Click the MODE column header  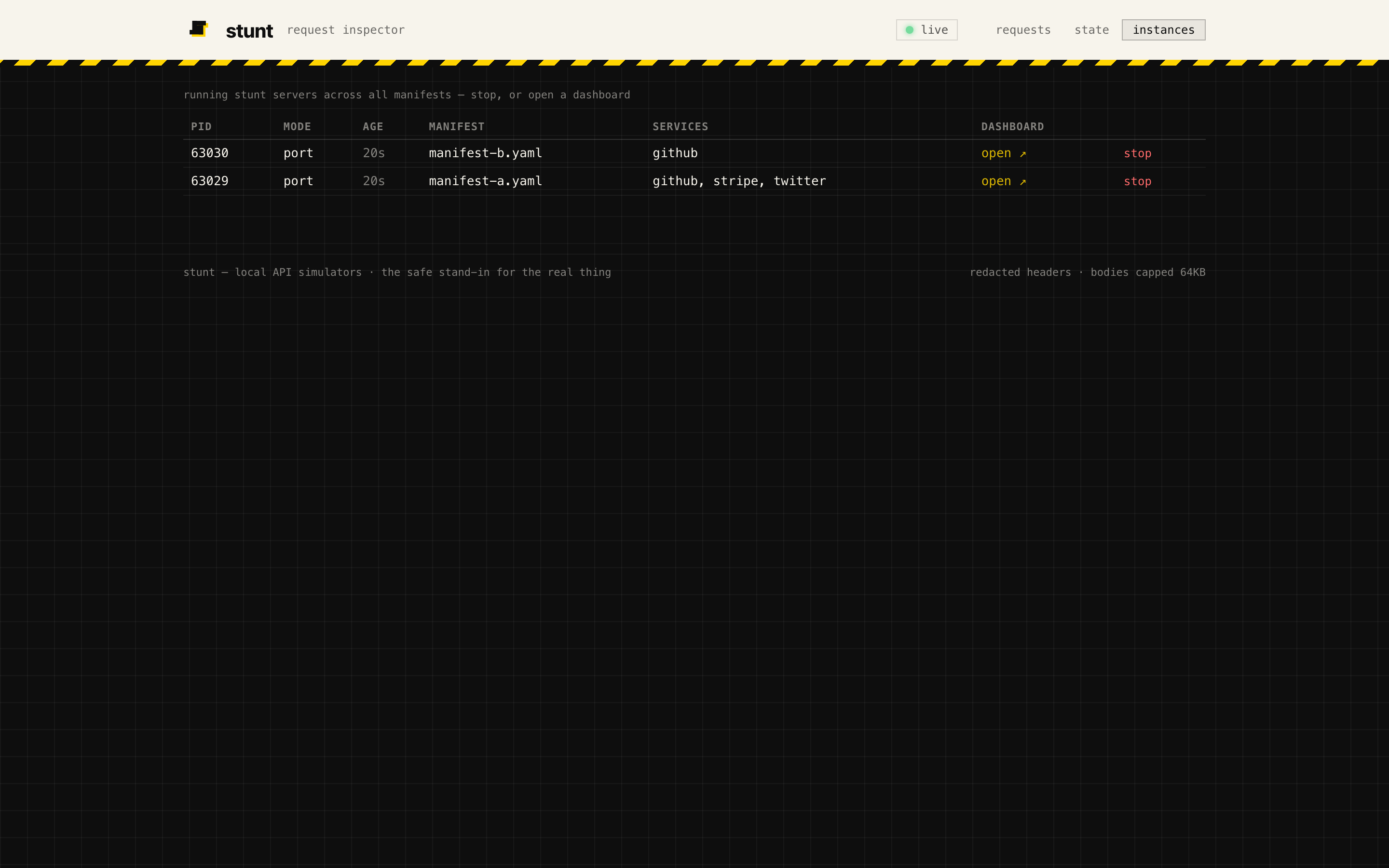click(x=297, y=127)
